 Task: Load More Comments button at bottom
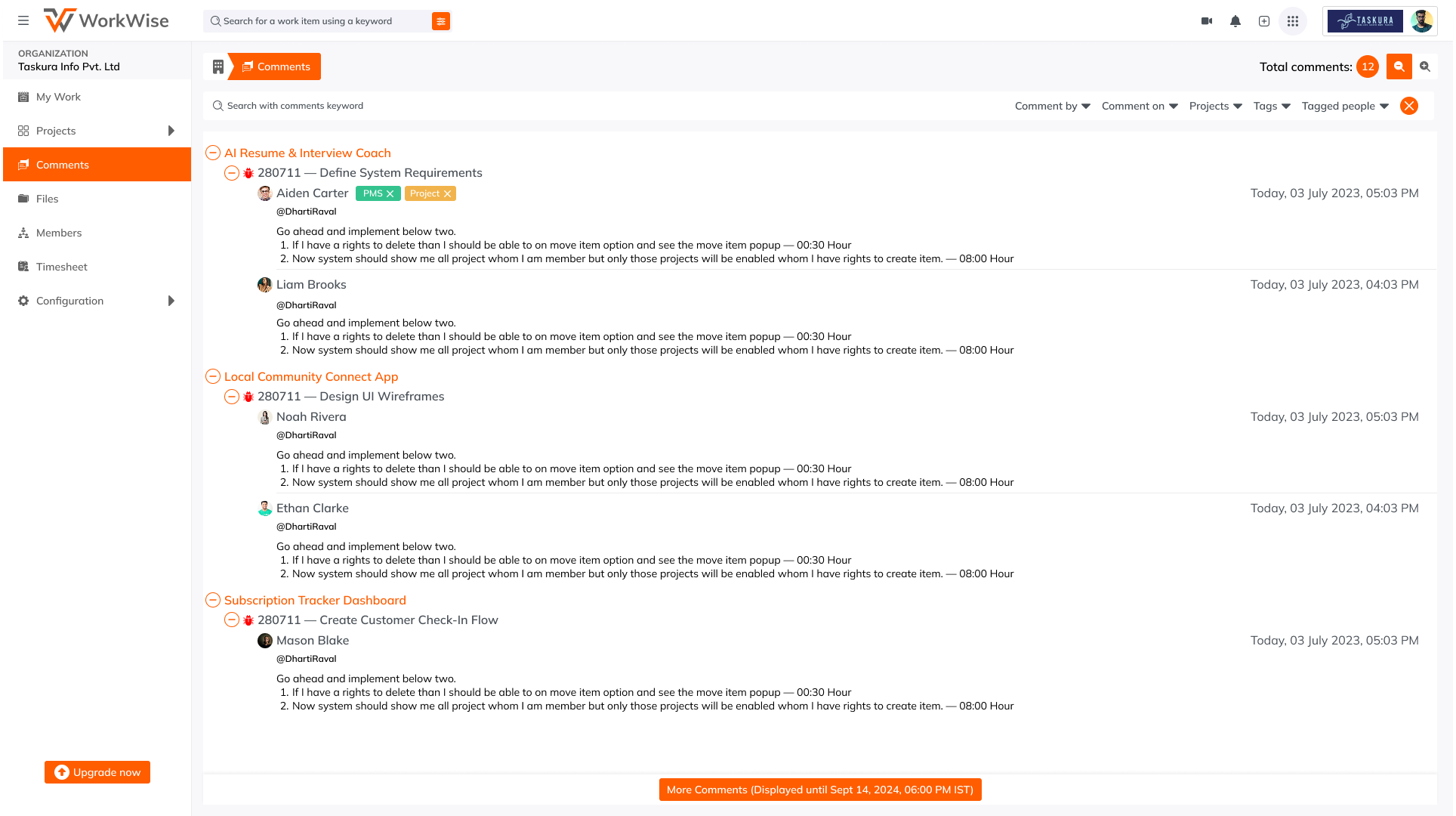pyautogui.click(x=820, y=790)
